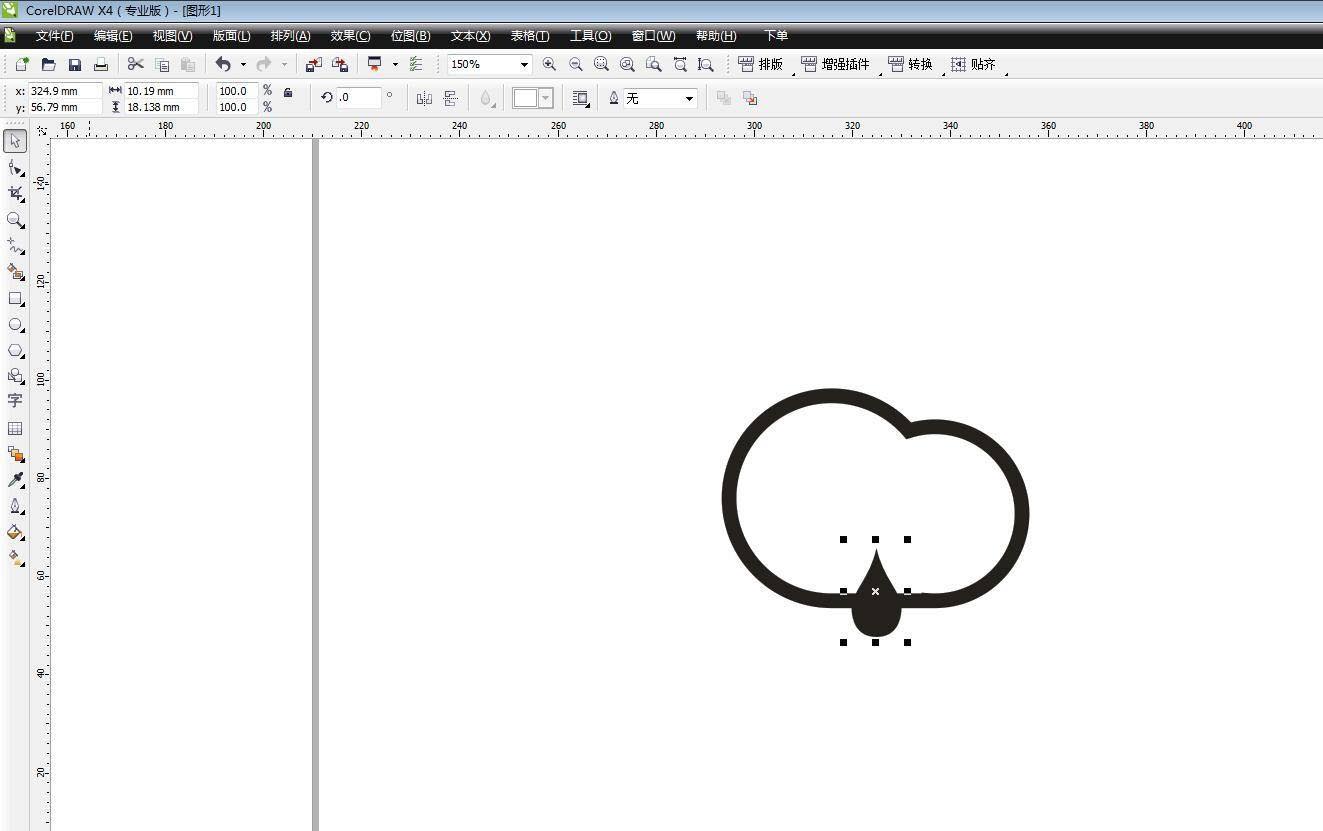Click the Import icon

pos(313,64)
